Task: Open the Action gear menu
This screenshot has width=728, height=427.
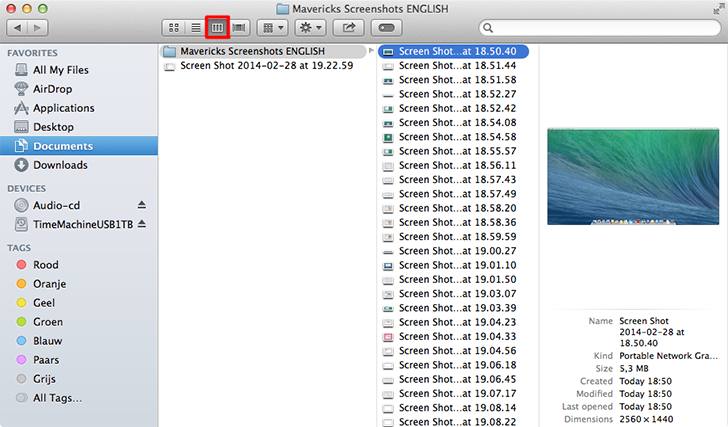Action: click(x=311, y=28)
